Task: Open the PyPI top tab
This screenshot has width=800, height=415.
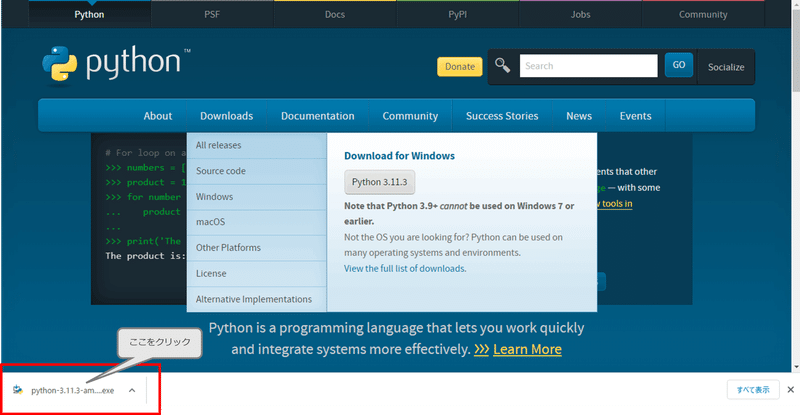Action: [458, 14]
